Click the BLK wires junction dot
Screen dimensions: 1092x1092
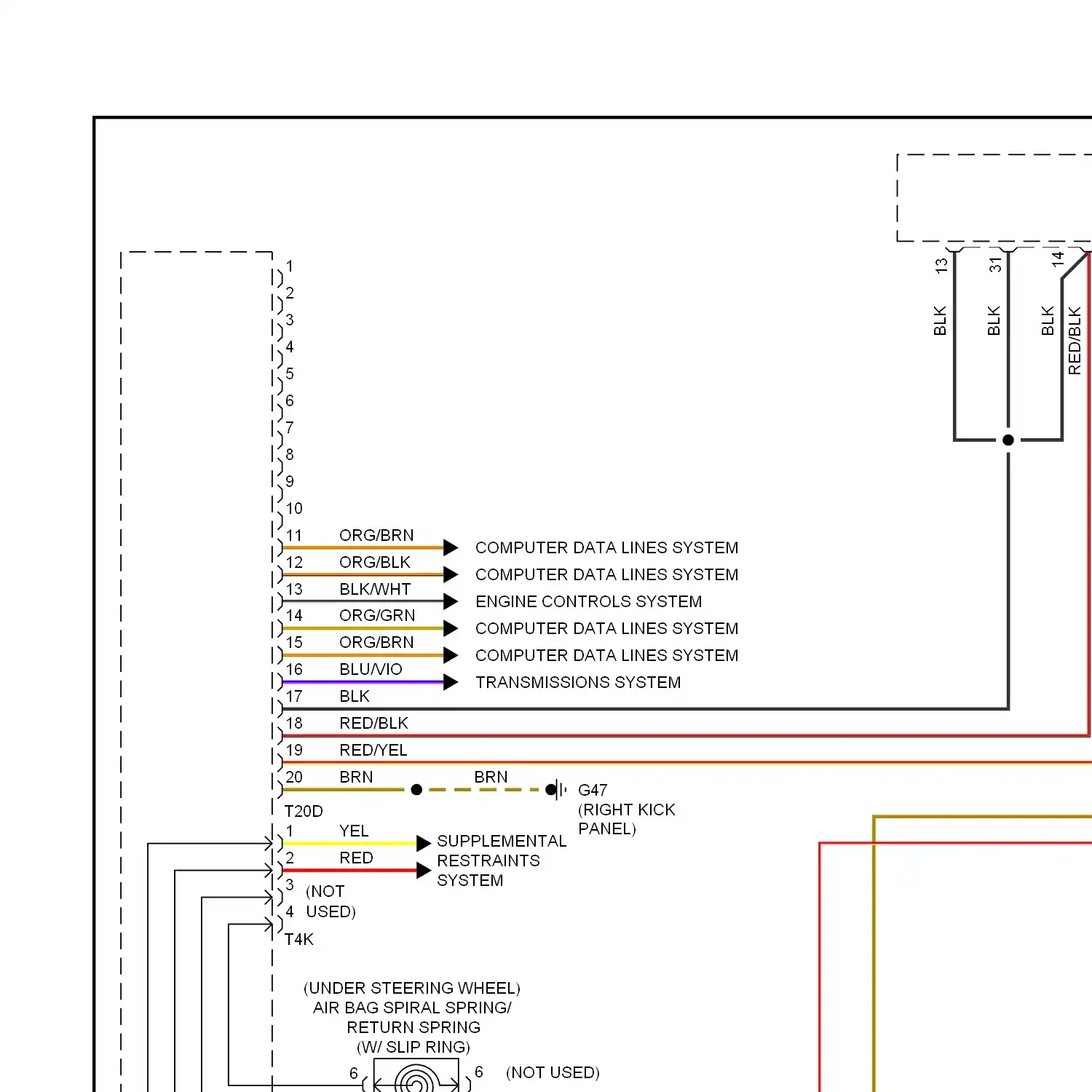1008,440
